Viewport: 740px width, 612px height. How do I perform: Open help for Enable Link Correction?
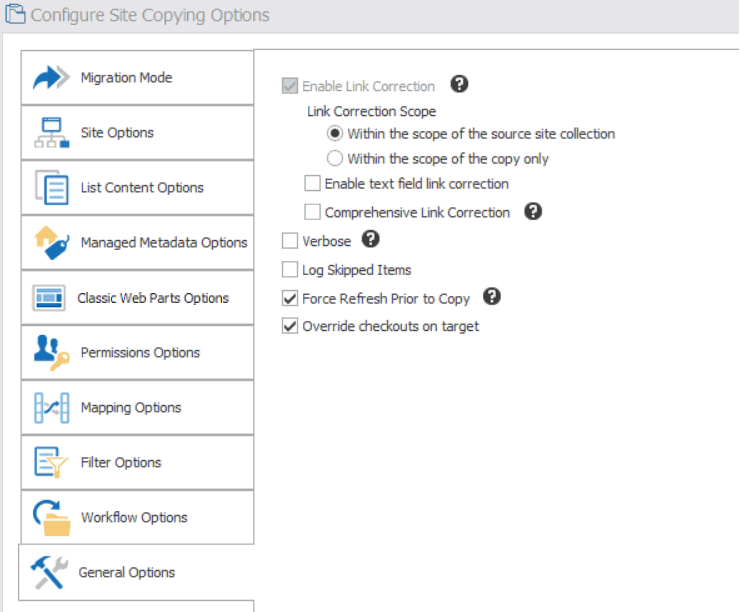(x=459, y=85)
